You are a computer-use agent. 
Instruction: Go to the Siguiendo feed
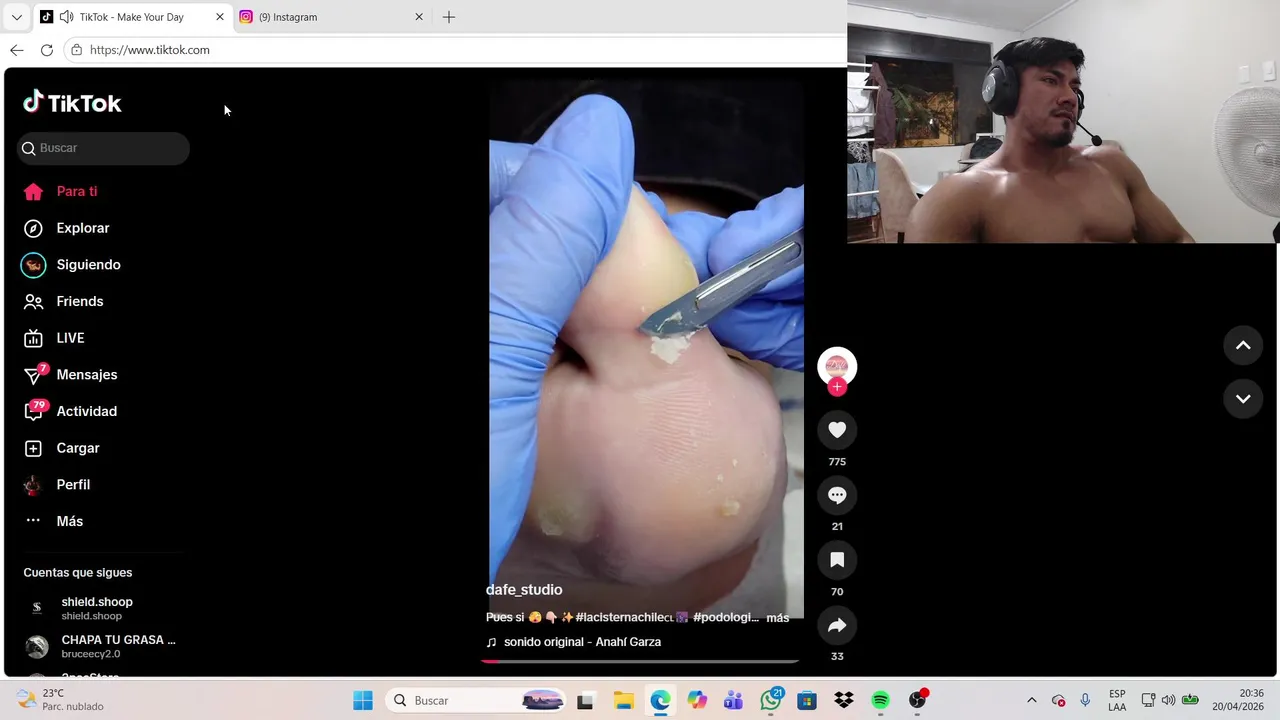click(x=71, y=265)
